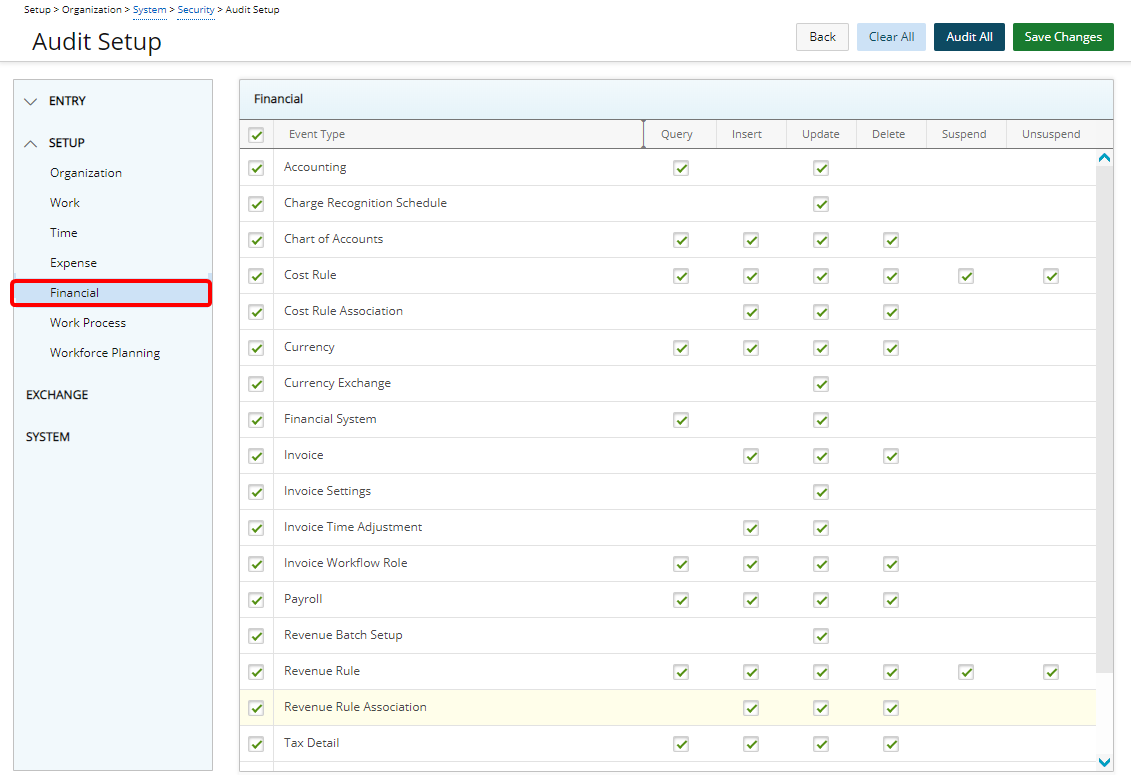Image resolution: width=1131 pixels, height=775 pixels.
Task: Click the Security breadcrumb link
Action: (x=196, y=10)
